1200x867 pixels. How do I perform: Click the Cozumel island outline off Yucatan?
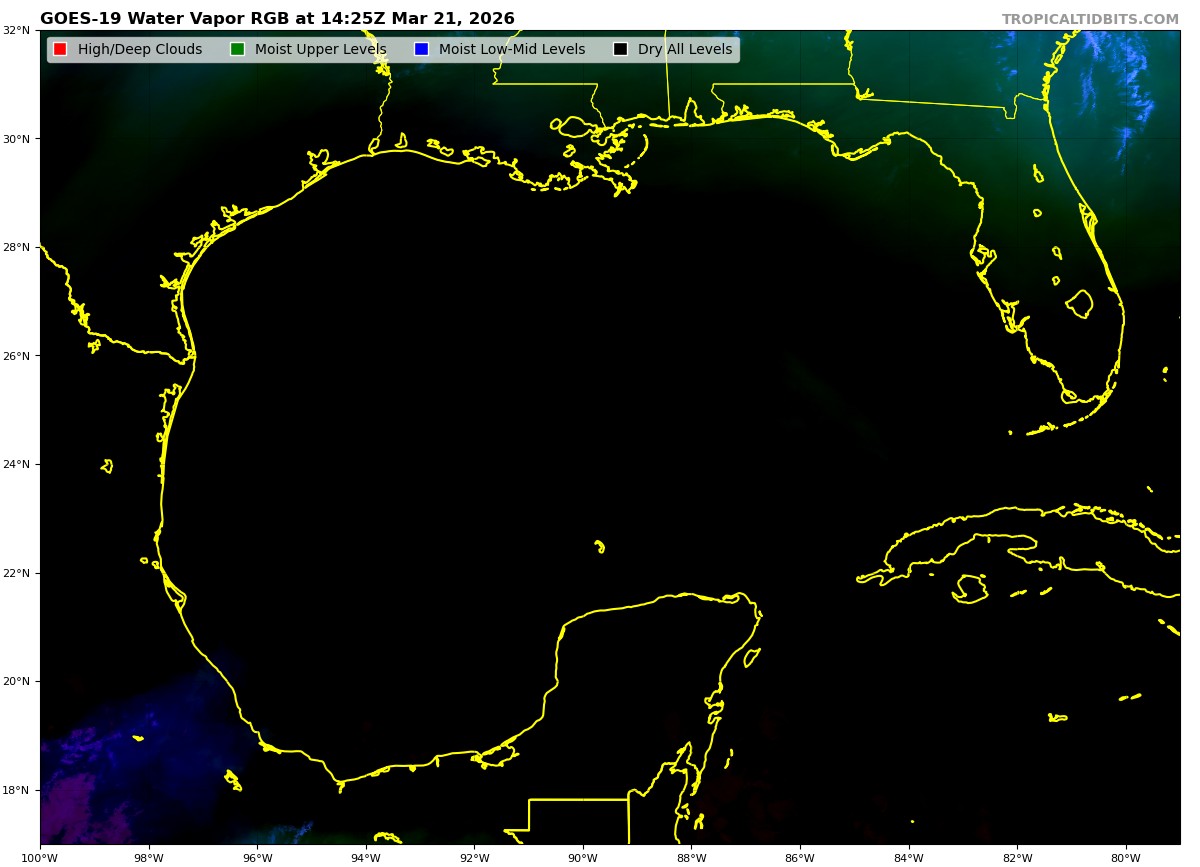tap(752, 657)
